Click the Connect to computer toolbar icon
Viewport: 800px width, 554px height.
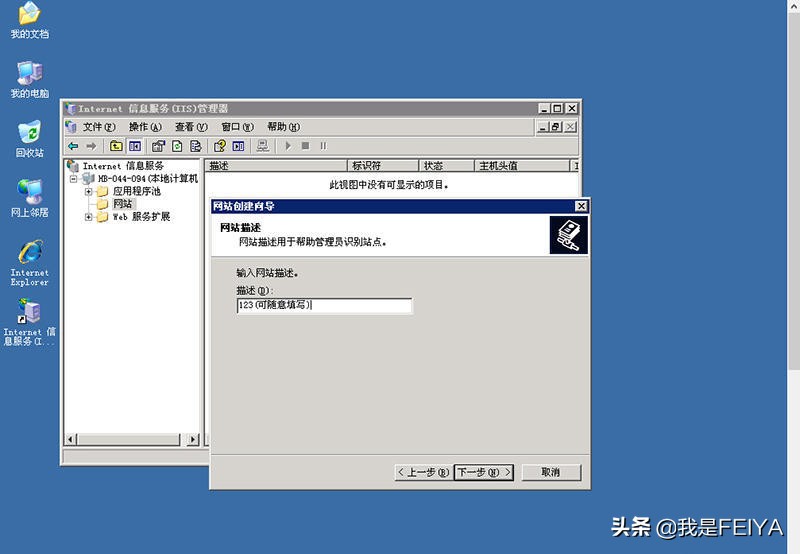(263, 146)
